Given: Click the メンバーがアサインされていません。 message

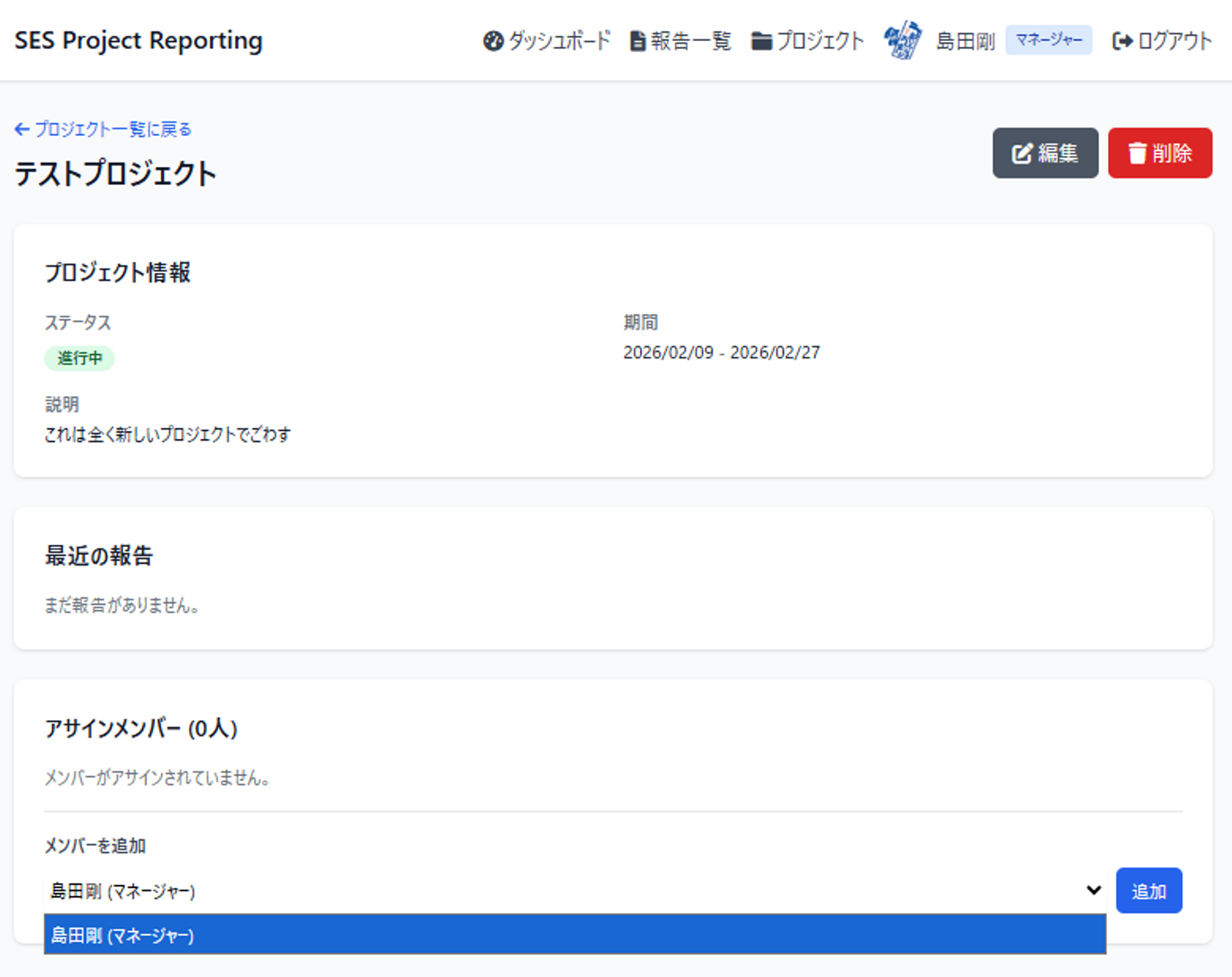Looking at the screenshot, I should 157,778.
